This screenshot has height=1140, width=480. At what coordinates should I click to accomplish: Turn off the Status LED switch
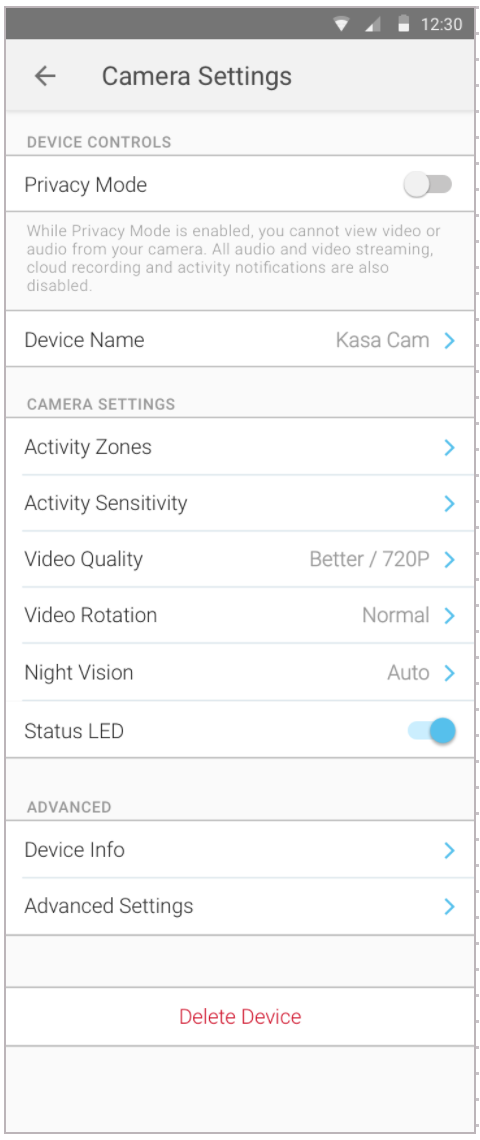(x=432, y=731)
